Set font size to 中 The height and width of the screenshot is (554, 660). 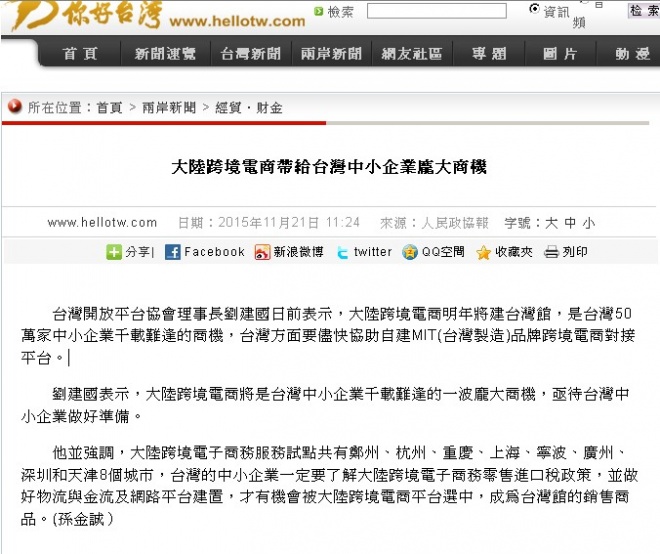(570, 223)
